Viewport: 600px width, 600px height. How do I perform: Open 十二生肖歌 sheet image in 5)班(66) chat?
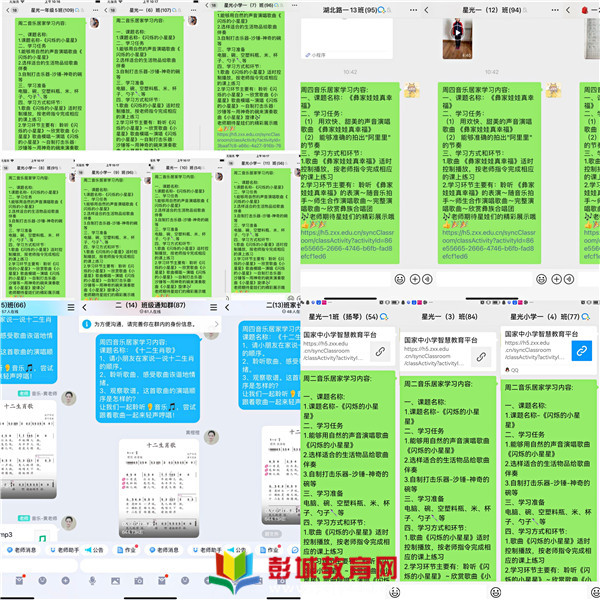28,448
